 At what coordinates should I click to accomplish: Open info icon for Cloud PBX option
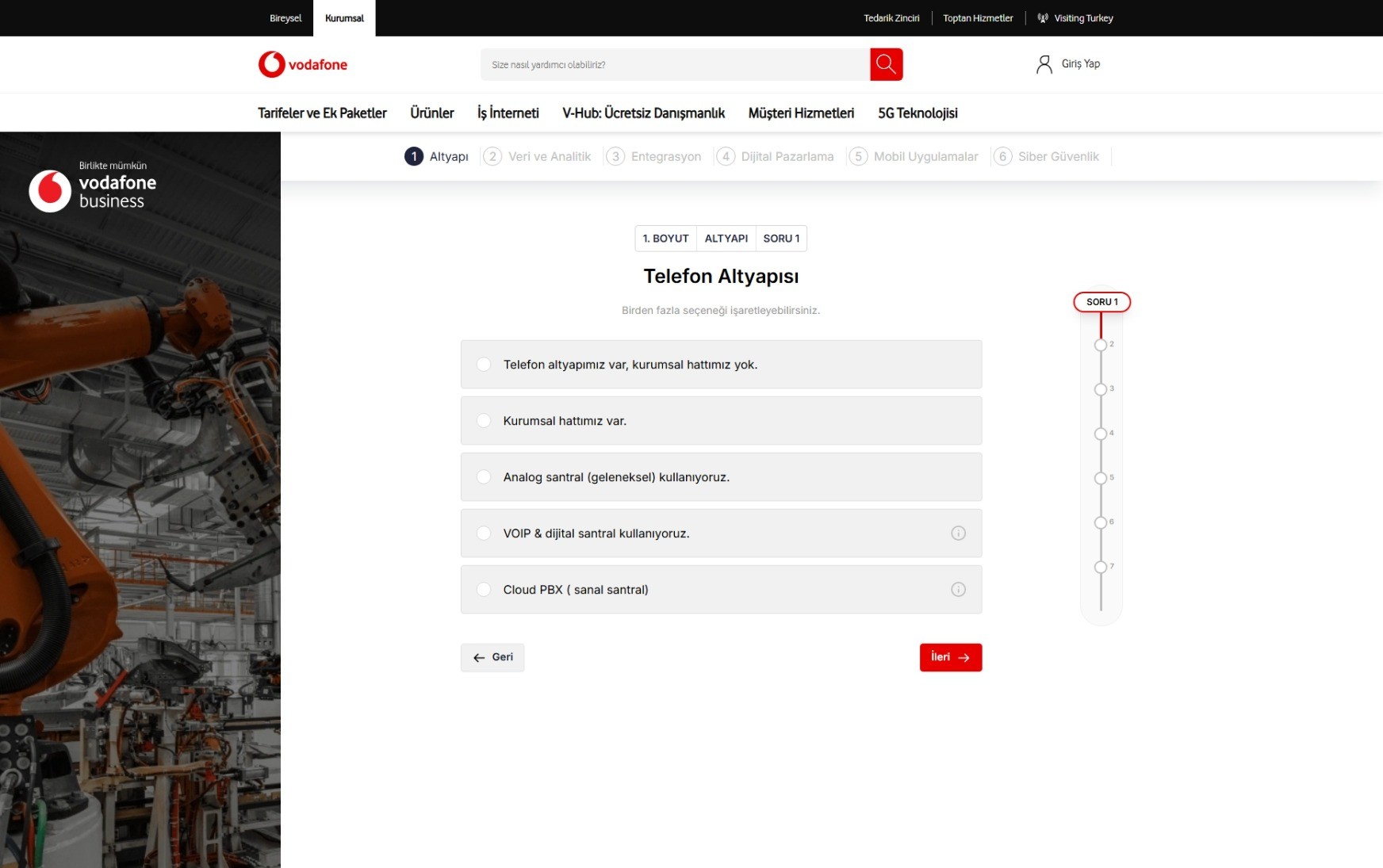click(x=958, y=590)
